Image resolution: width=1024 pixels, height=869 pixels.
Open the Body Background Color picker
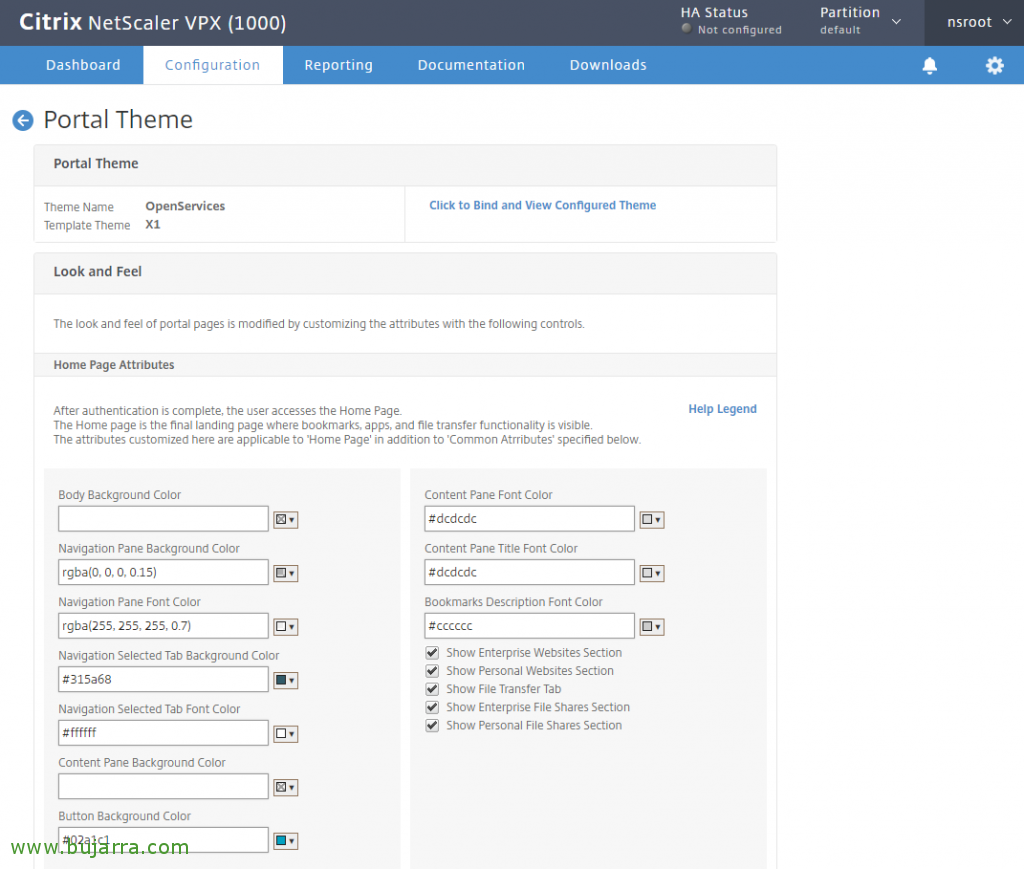[285, 519]
